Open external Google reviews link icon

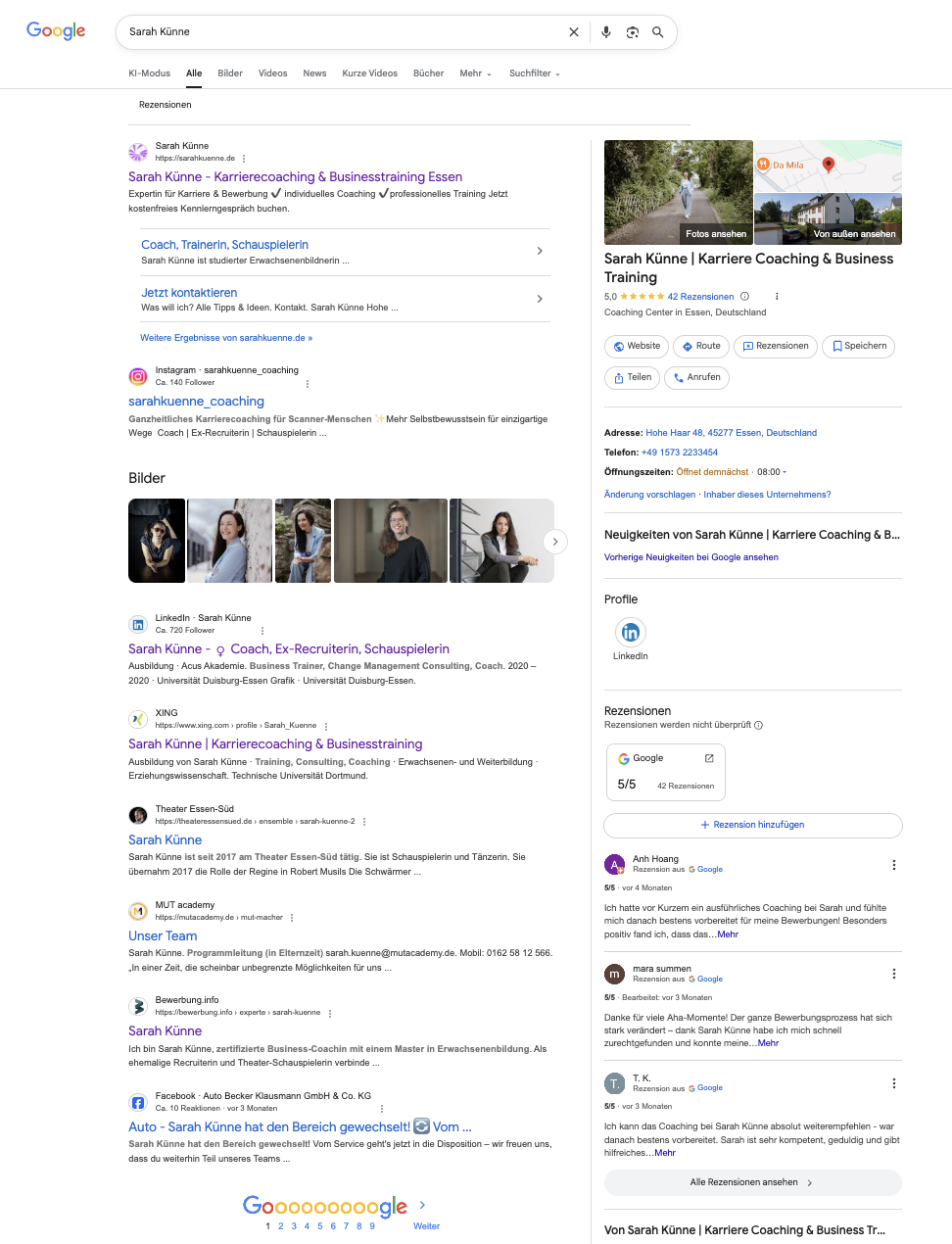pos(709,758)
